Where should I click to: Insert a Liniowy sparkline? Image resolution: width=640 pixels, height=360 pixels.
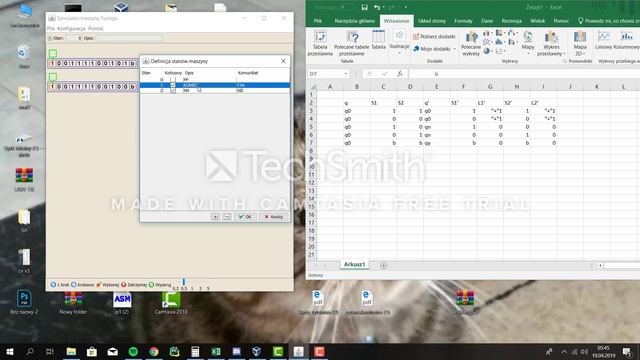point(603,40)
